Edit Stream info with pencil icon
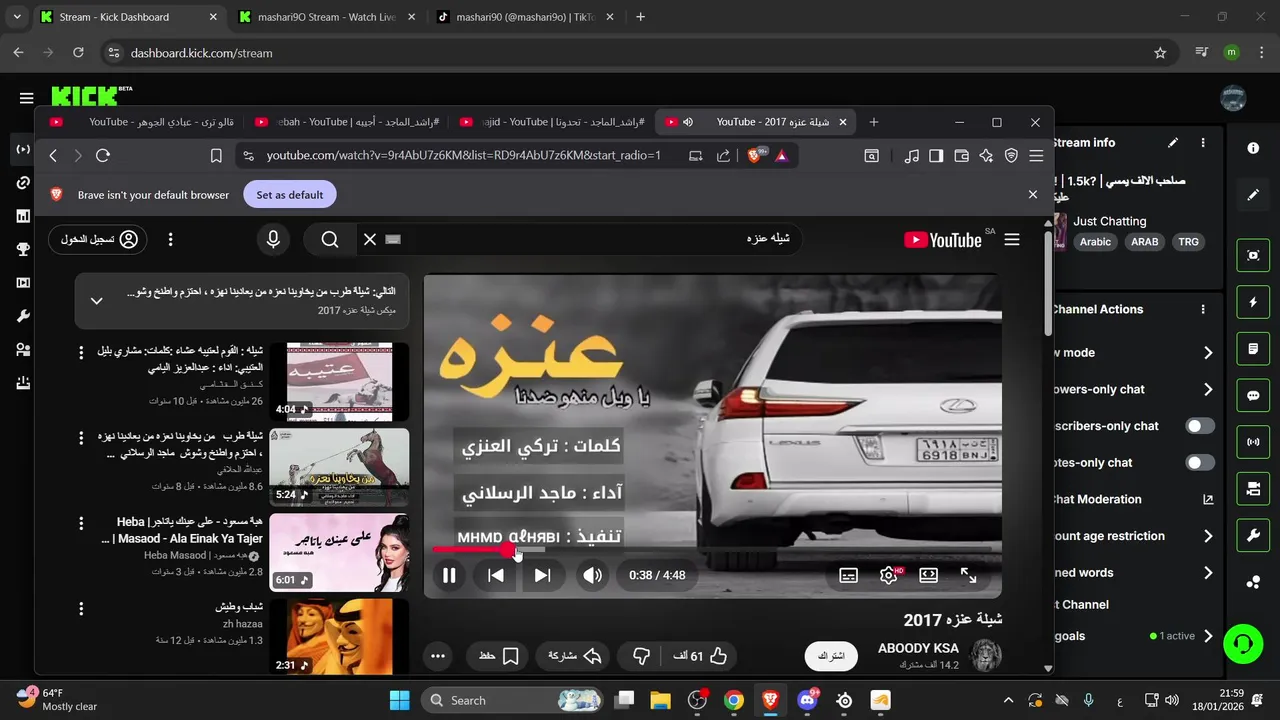 [x=1173, y=143]
